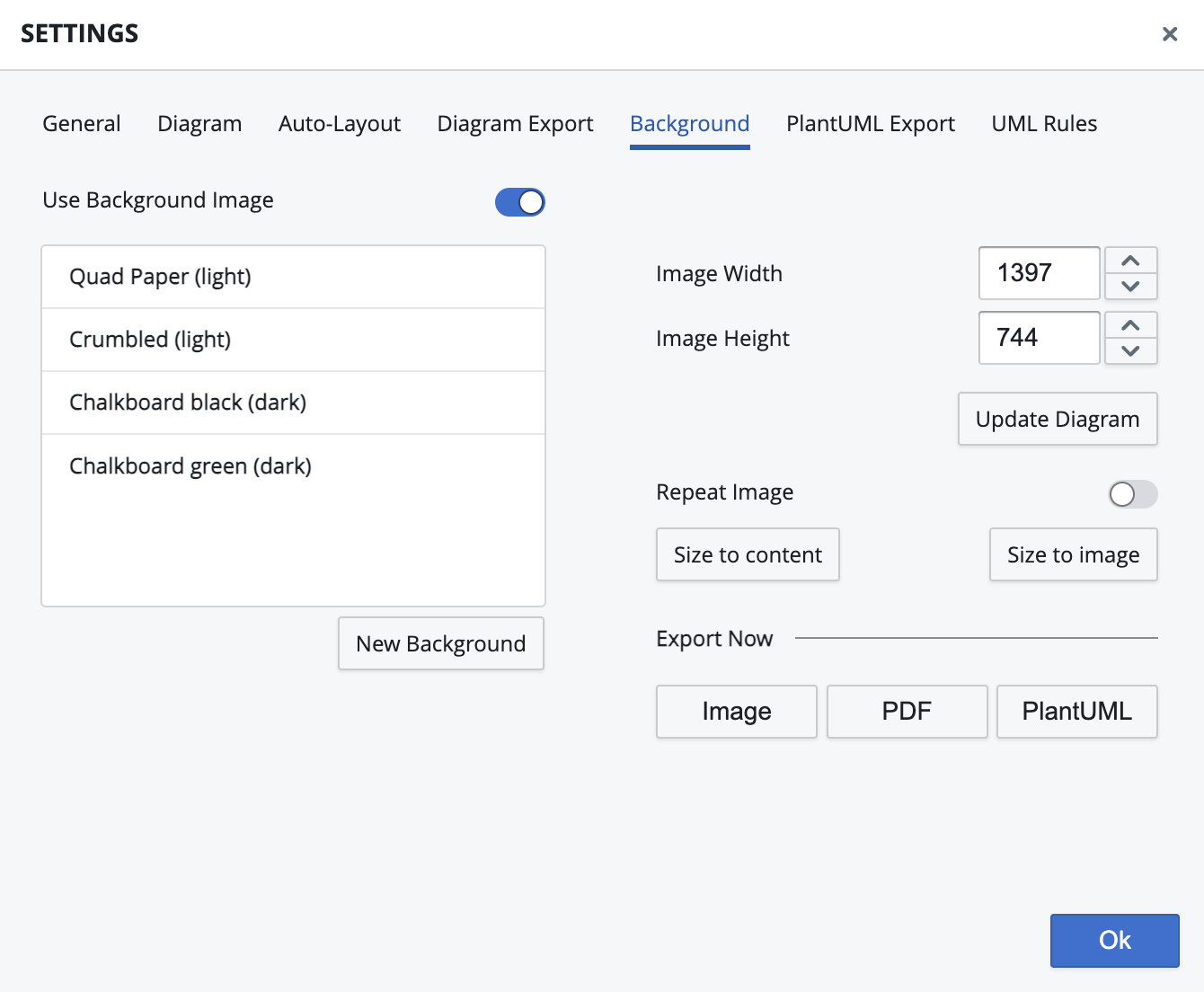Confirm settings with the Ok button
Viewport: 1204px width, 992px height.
[1115, 941]
